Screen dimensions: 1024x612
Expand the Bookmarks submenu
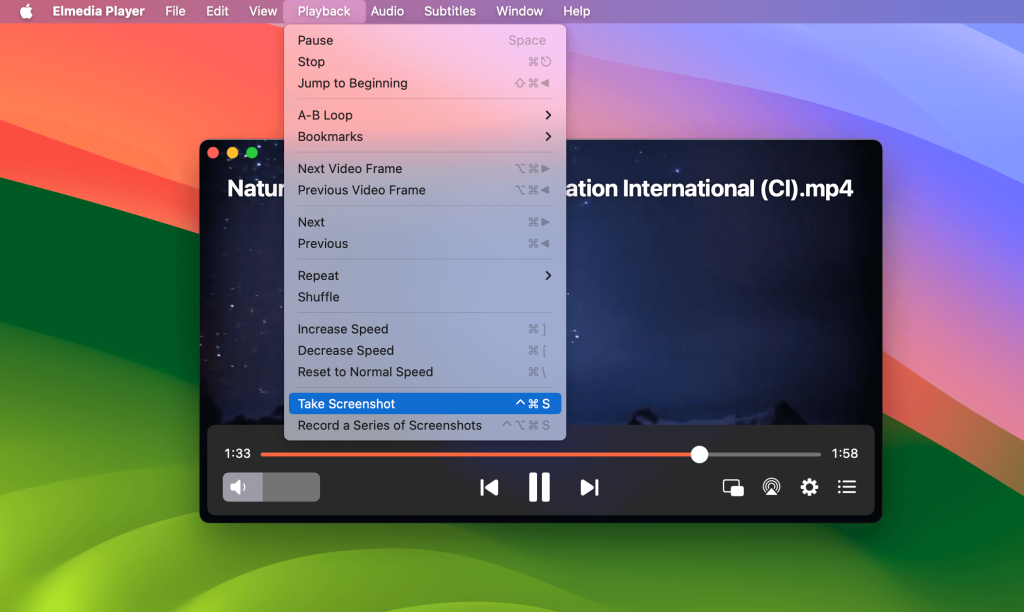tap(424, 137)
